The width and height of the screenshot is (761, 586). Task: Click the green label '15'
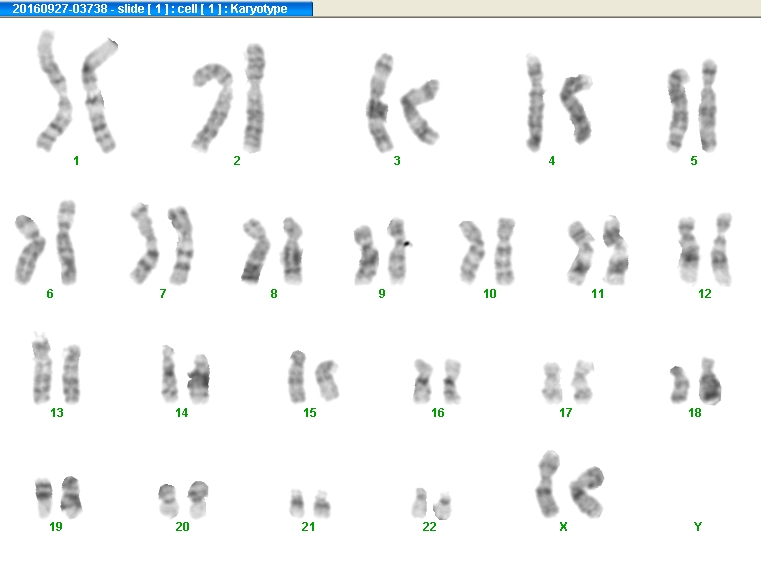[x=310, y=413]
